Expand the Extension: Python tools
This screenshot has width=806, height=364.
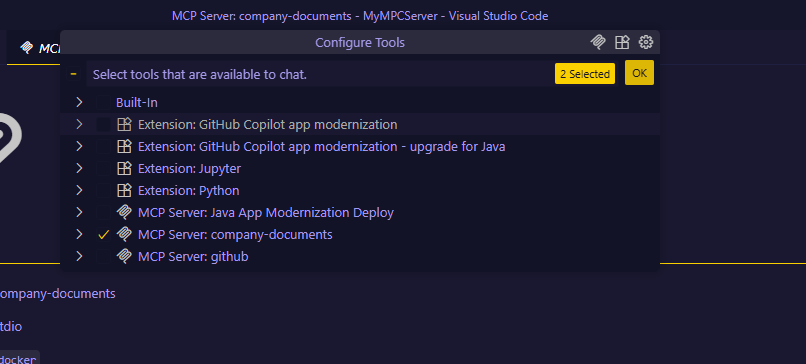pyautogui.click(x=79, y=191)
